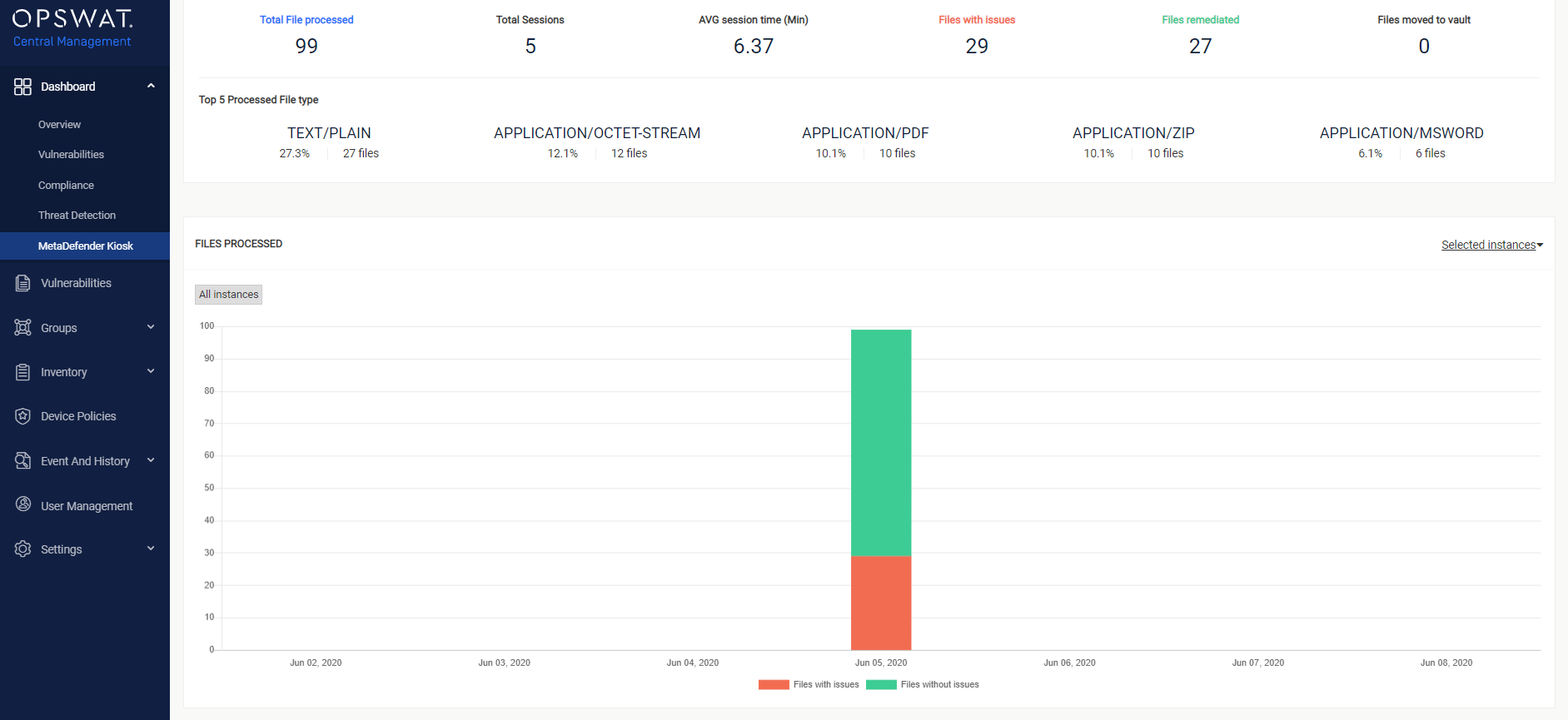Click the Jun 02, 2020 axis label
This screenshot has width=1568, height=720.
(x=316, y=663)
